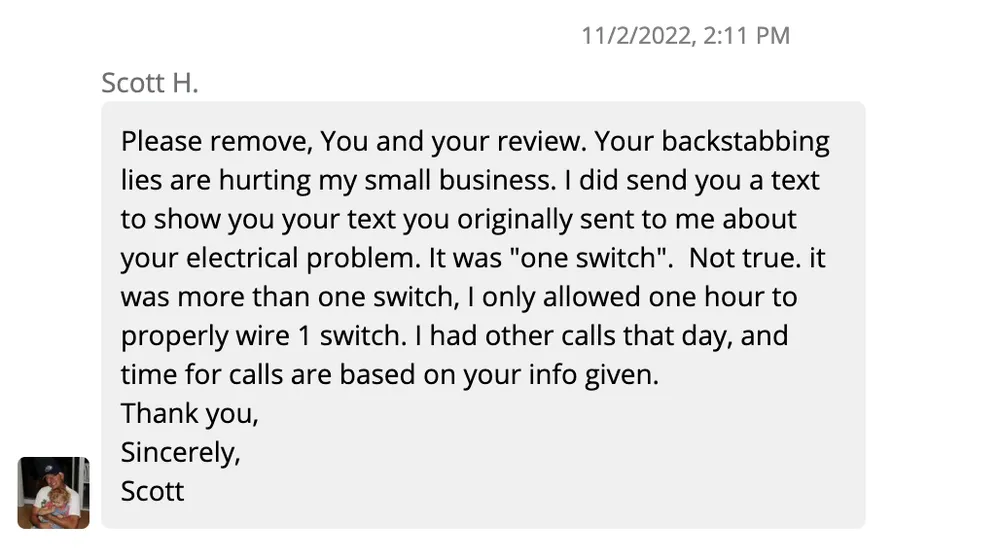Click the 11/2/2022, 2:11 PM timestamp
1000x560 pixels.
pyautogui.click(x=685, y=36)
